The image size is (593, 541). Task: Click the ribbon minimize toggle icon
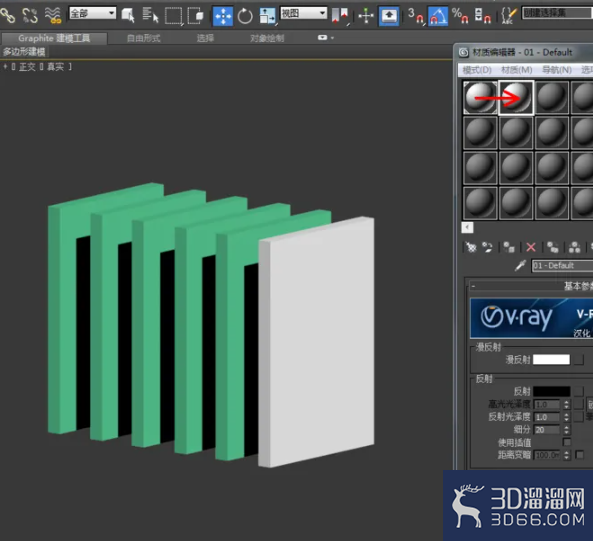click(x=322, y=37)
